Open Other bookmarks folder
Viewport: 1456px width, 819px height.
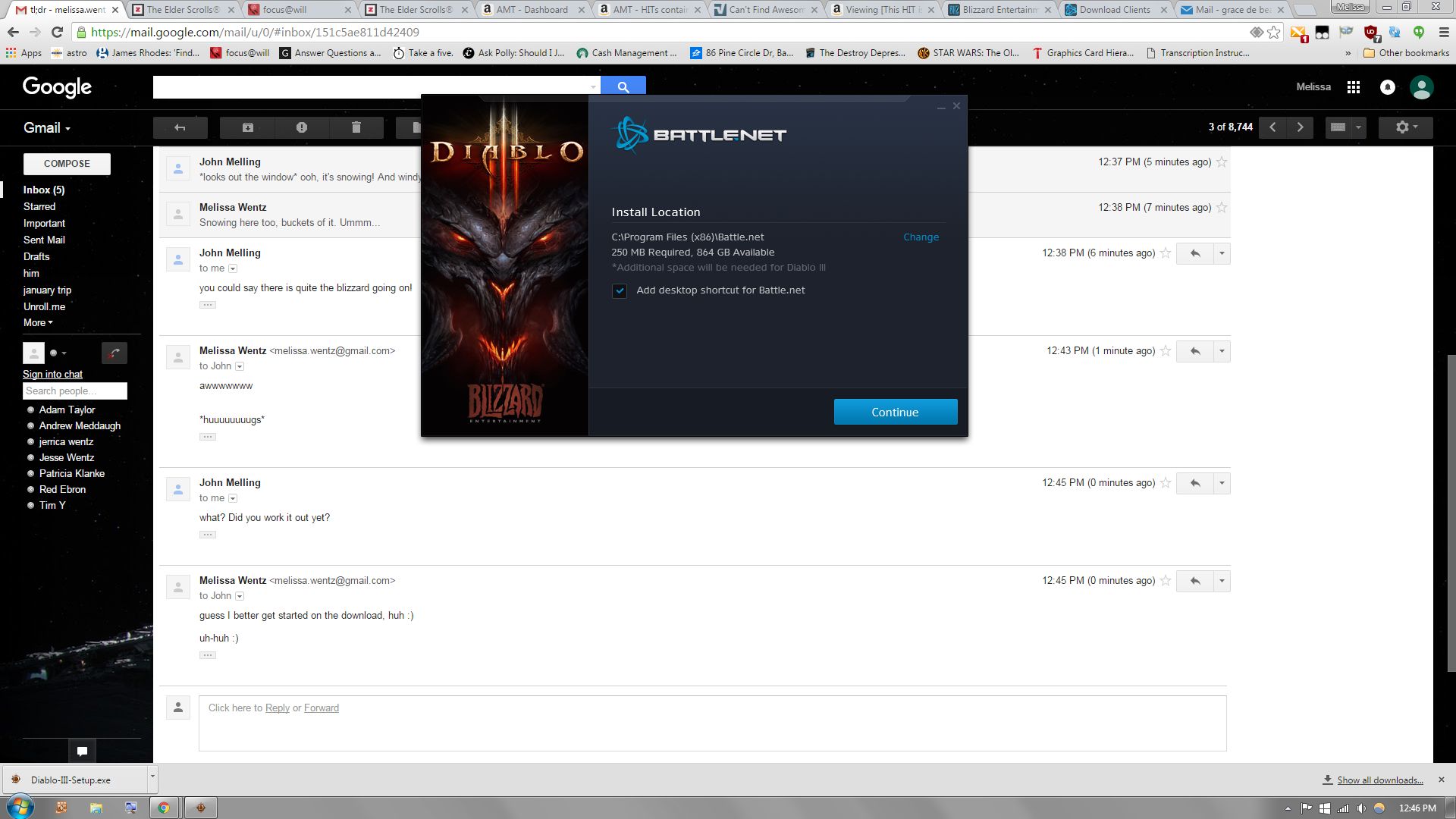[x=1406, y=53]
